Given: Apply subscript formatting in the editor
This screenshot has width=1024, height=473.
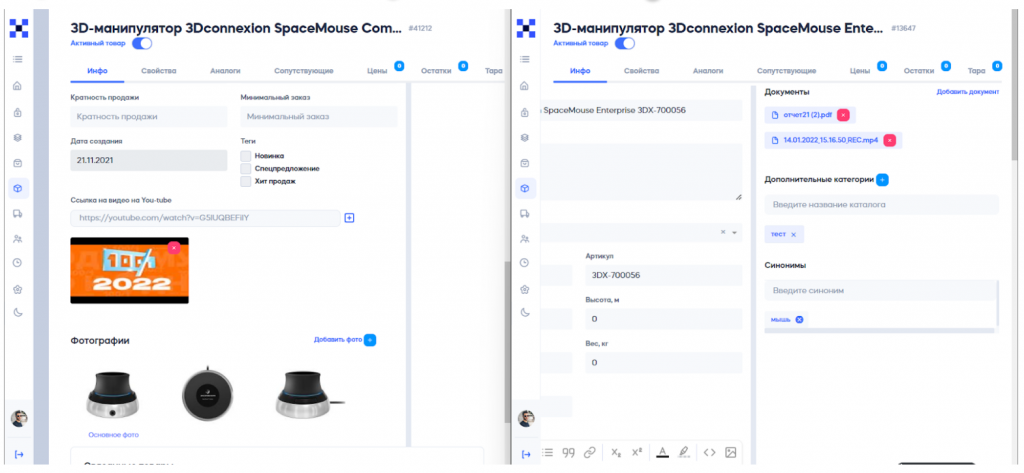Looking at the screenshot, I should coord(616,452).
